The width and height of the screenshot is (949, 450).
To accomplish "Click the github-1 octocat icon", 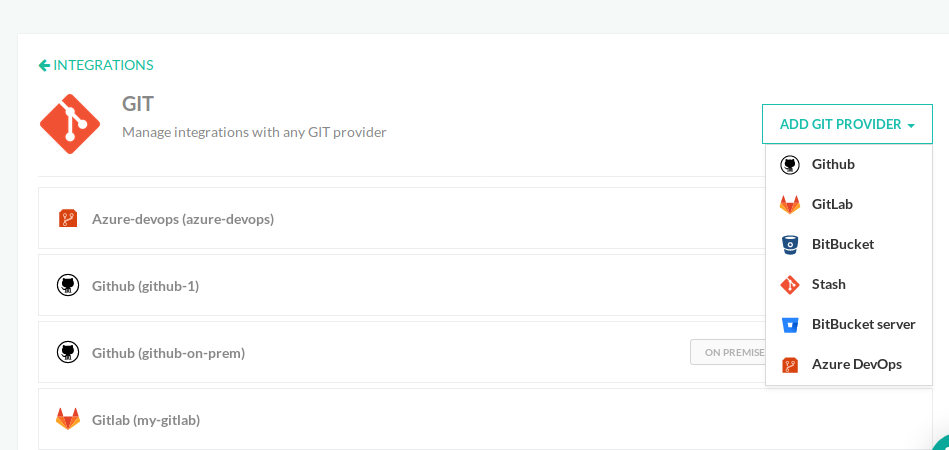I will point(68,286).
